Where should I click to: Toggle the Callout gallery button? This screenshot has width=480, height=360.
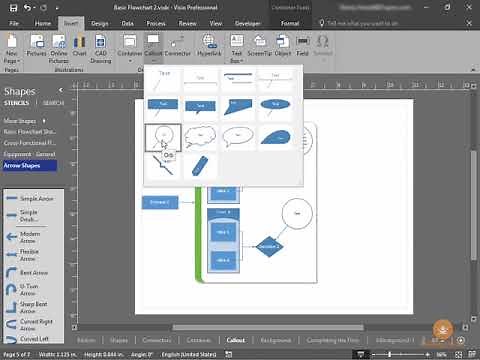(x=153, y=49)
